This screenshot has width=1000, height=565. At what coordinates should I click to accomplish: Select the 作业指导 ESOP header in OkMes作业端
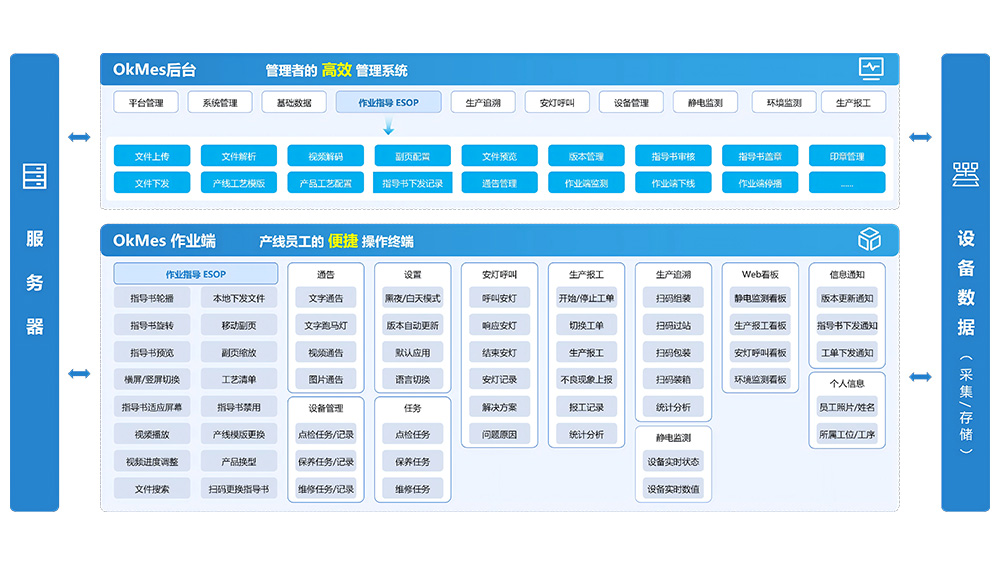[x=196, y=274]
